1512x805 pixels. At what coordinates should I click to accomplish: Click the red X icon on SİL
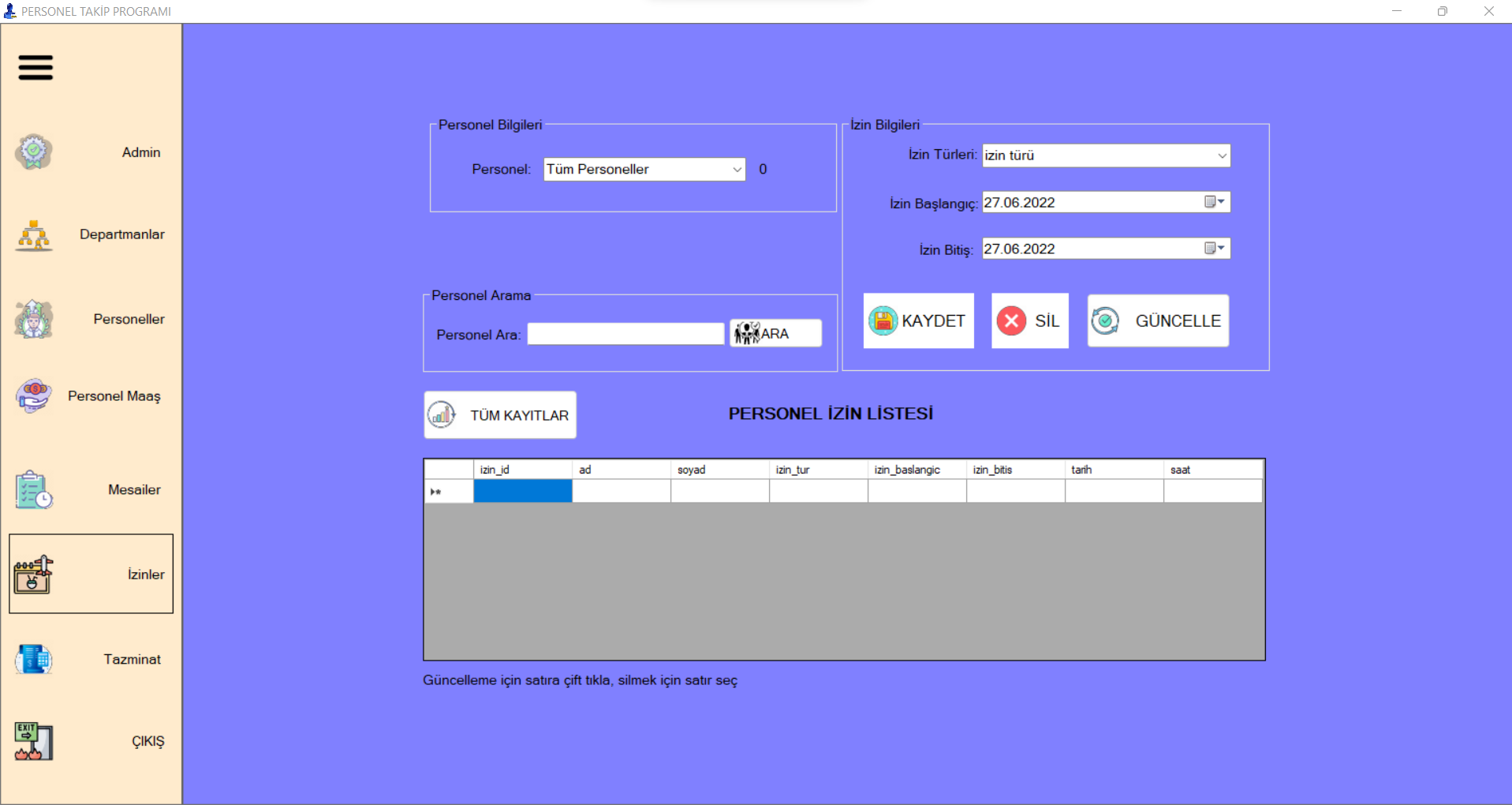pyautogui.click(x=1014, y=320)
